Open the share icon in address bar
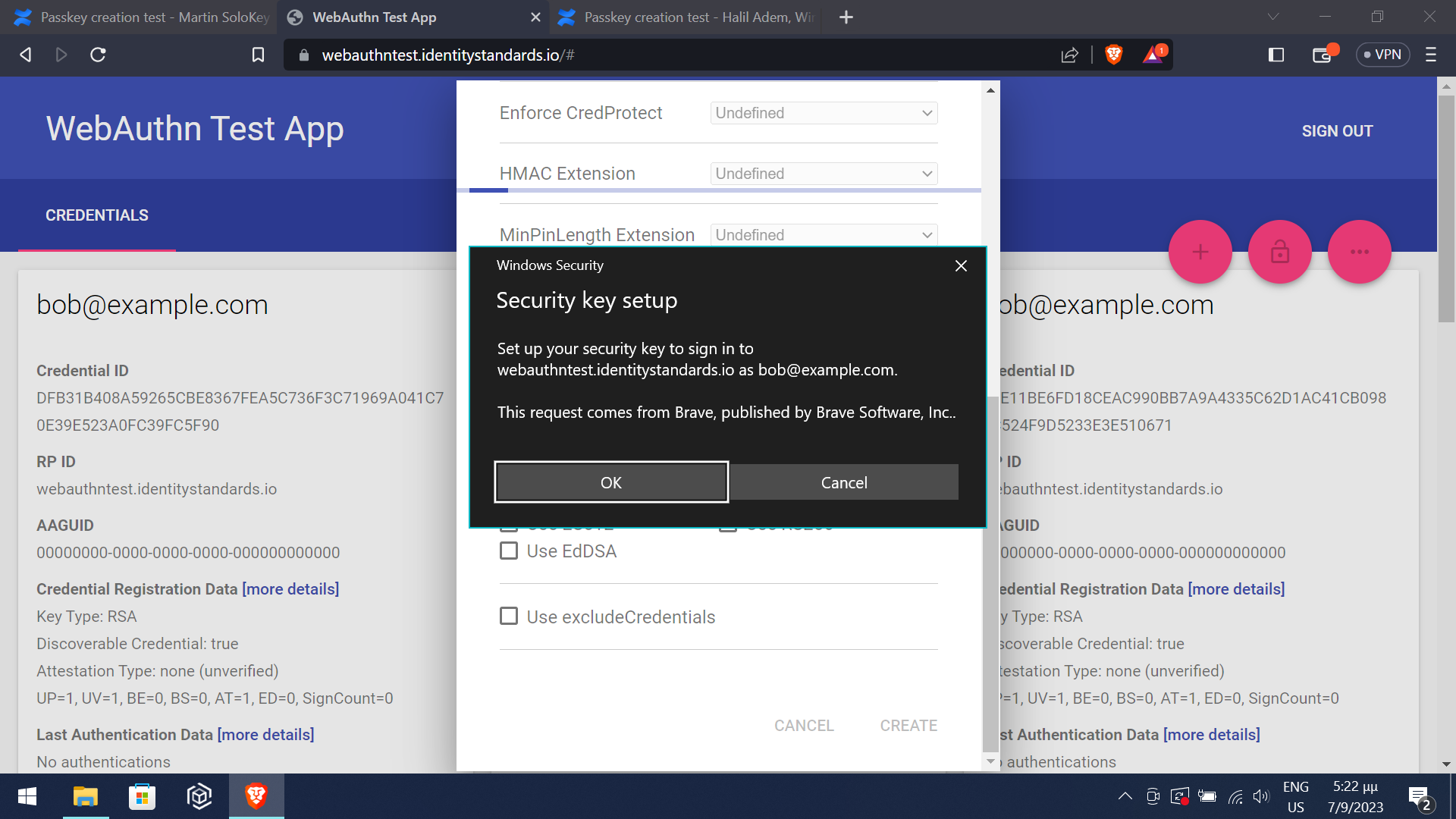1456x819 pixels. [x=1069, y=55]
